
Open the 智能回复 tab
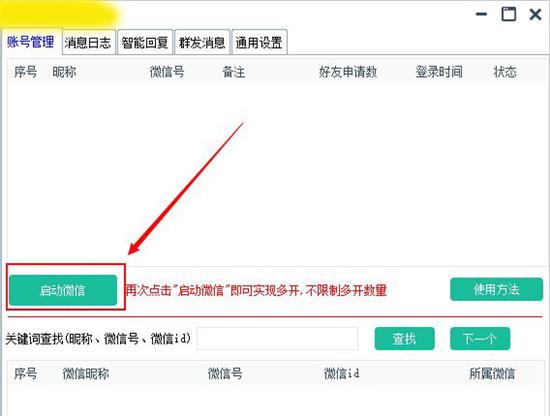(145, 42)
